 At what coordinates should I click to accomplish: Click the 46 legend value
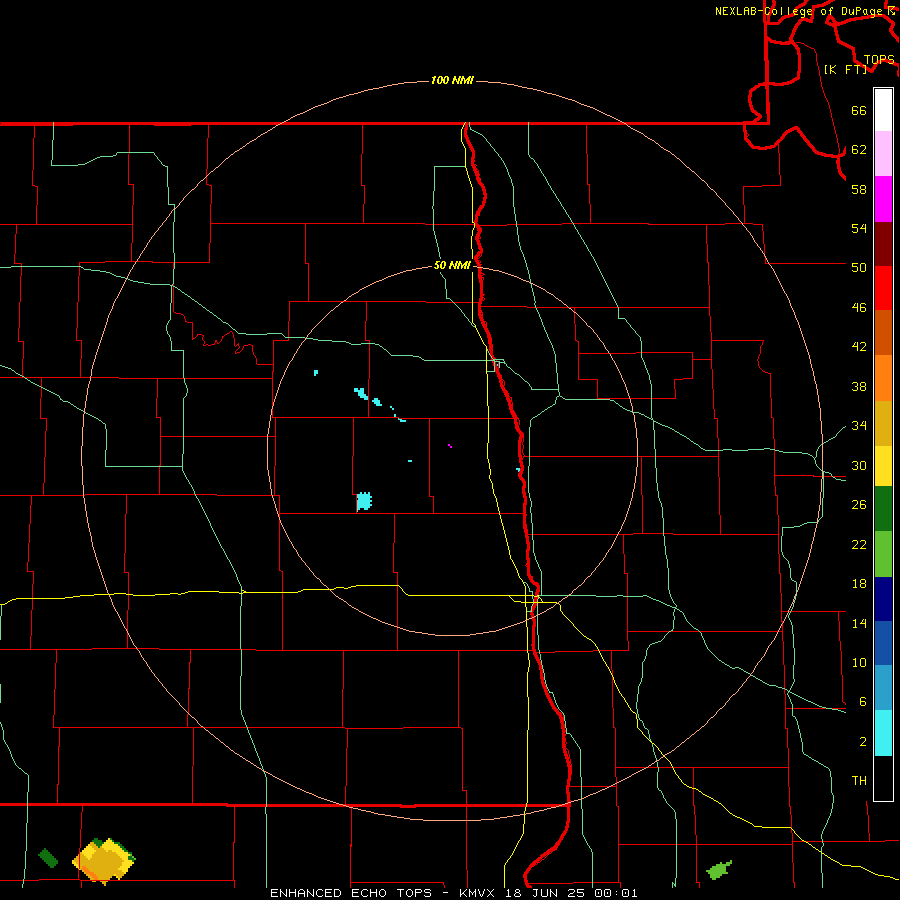[859, 308]
